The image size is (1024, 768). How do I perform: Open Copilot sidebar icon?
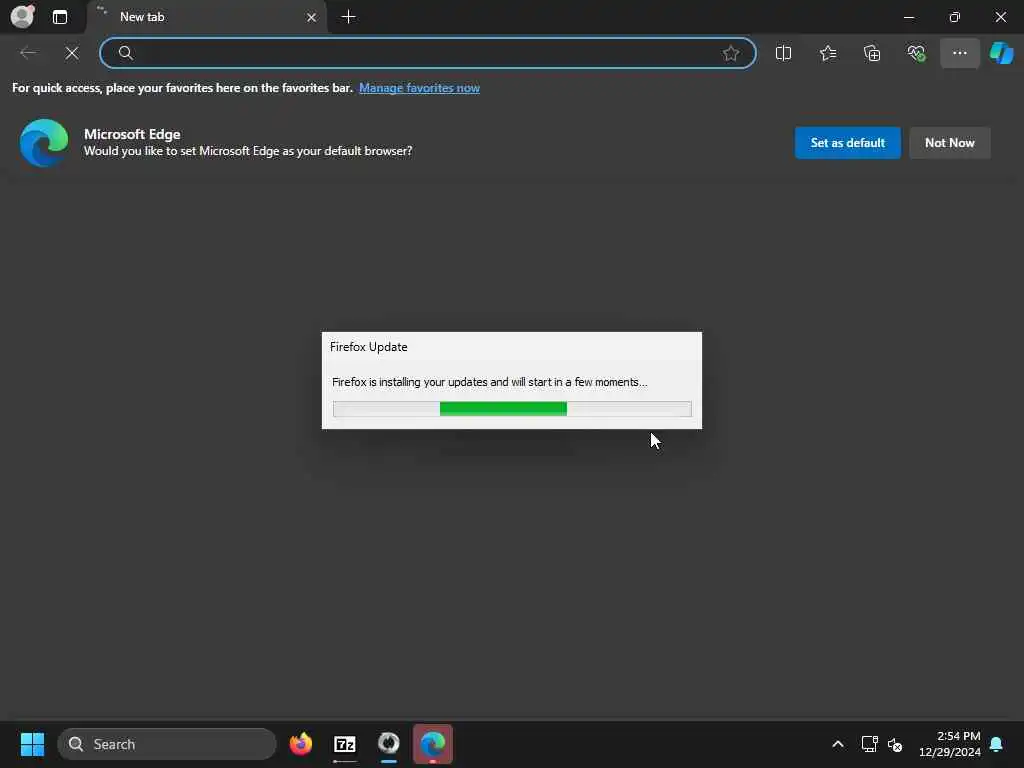[1001, 53]
